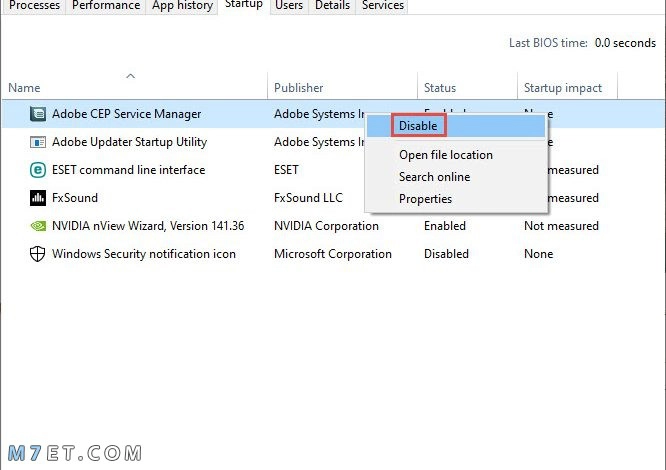The height and width of the screenshot is (470, 666).
Task: Click the ESET command line interface icon
Action: coord(38,170)
